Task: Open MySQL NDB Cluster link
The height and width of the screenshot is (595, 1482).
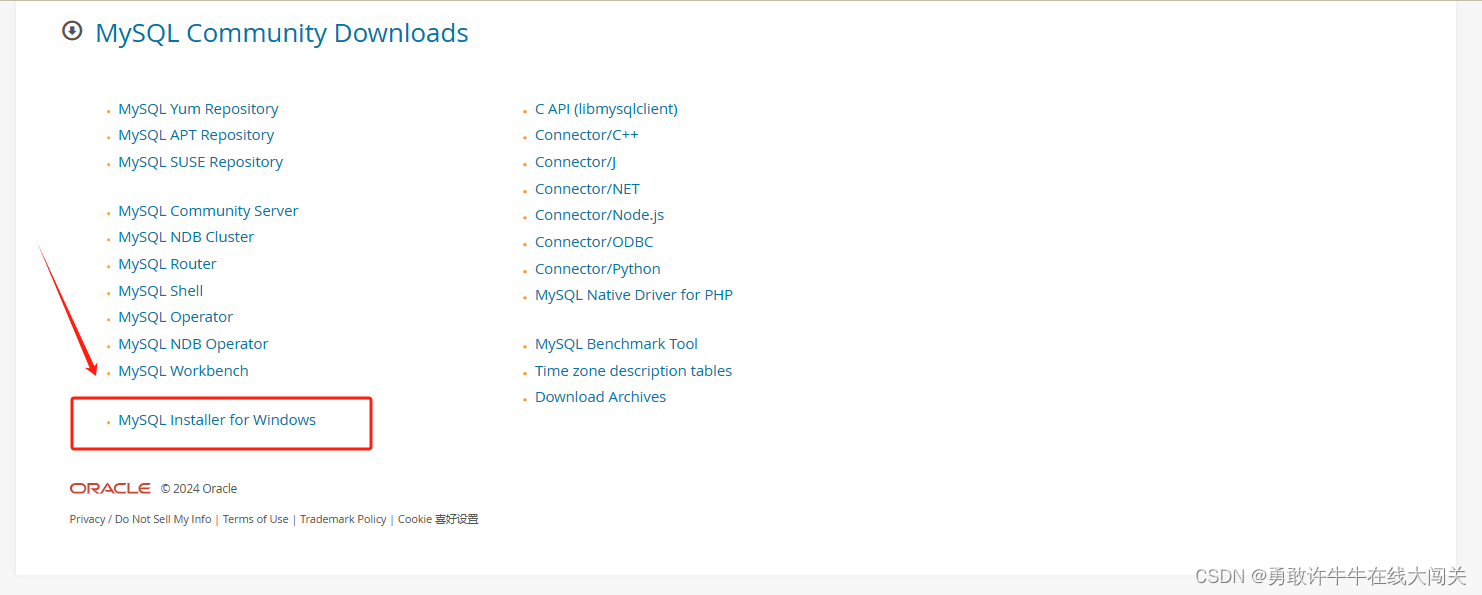Action: tap(186, 237)
